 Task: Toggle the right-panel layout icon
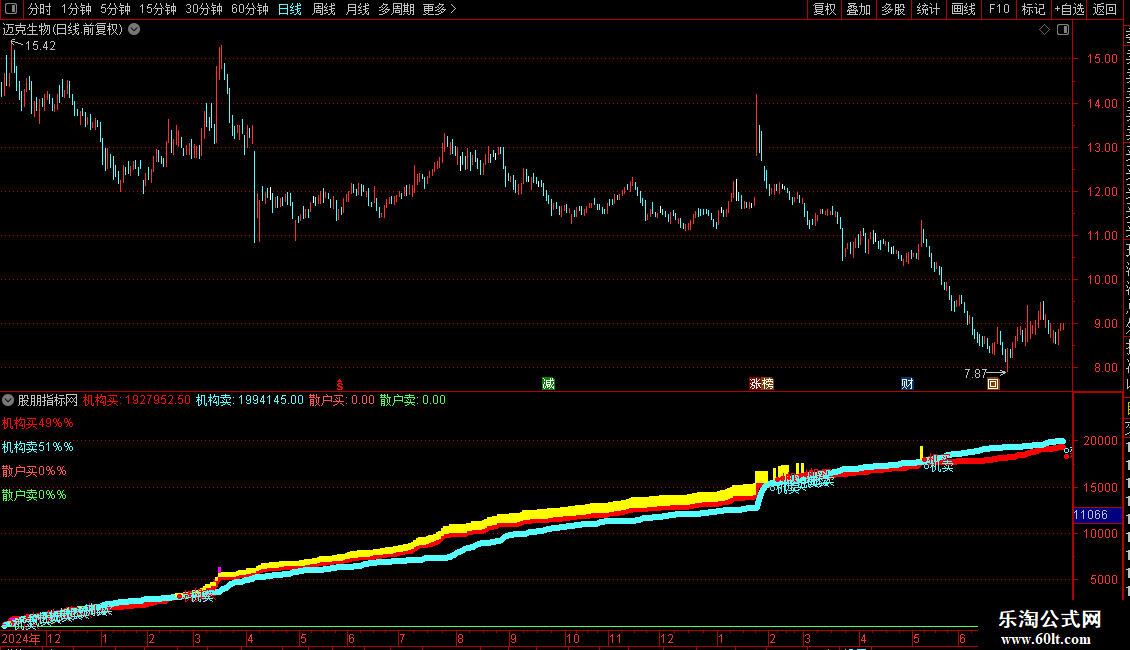point(1063,30)
